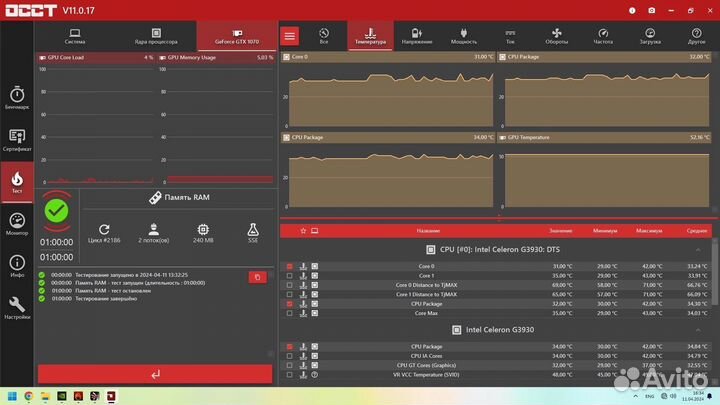This screenshot has height=405, width=720.
Task: Click the graph icon in Core 1 row
Action: click(x=303, y=276)
